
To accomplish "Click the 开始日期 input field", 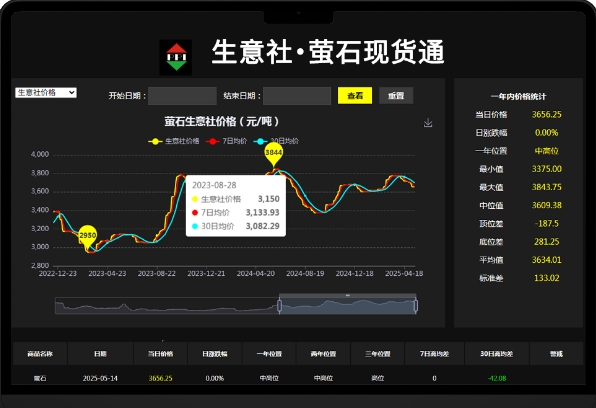I will [182, 96].
